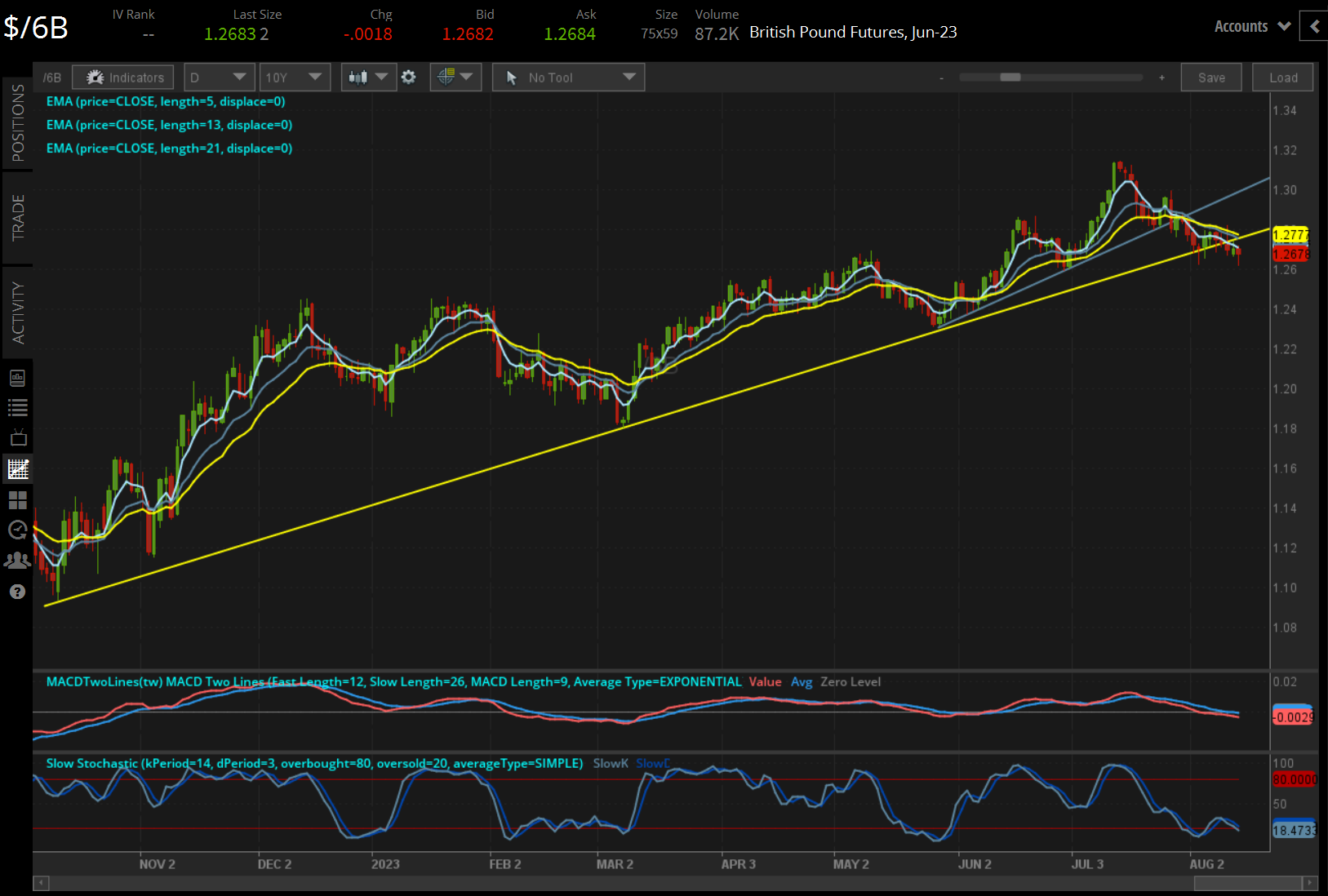
Task: Click the community people icon in sidebar
Action: click(x=17, y=561)
